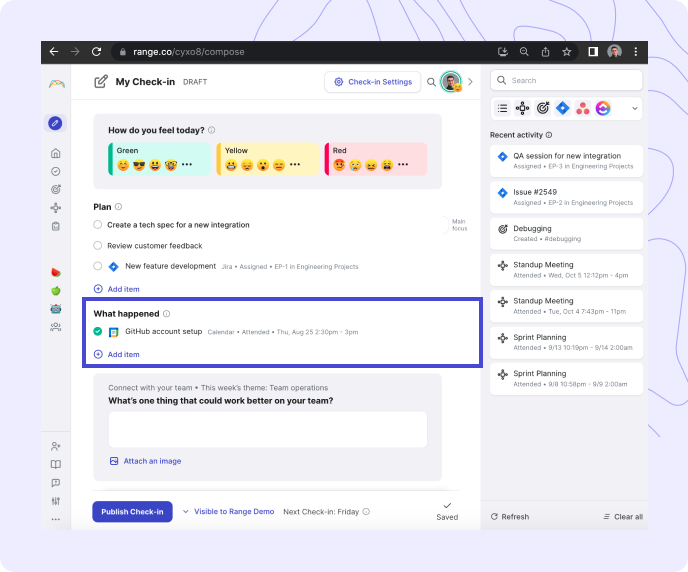Open meetings icon in left sidebar
Image resolution: width=688 pixels, height=572 pixels.
click(56, 208)
